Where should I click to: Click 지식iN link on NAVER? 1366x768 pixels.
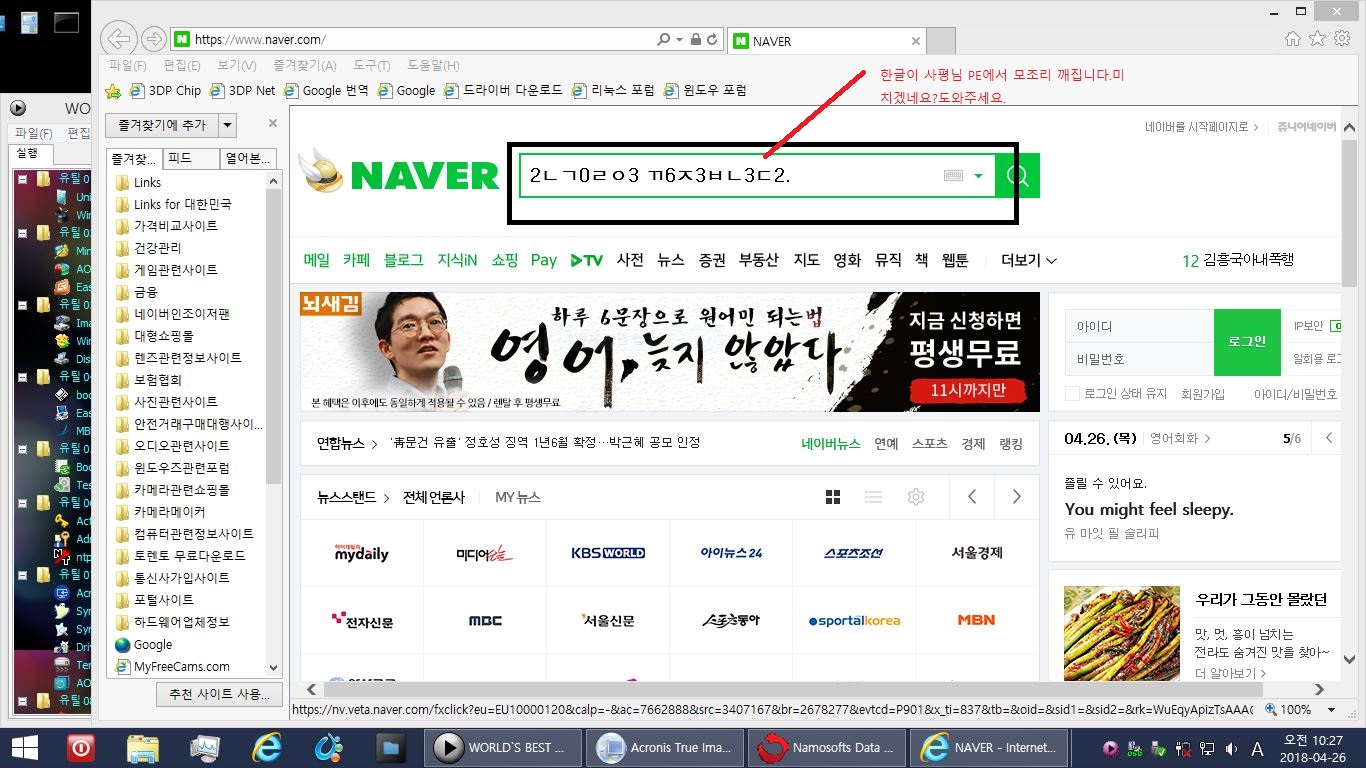[457, 260]
